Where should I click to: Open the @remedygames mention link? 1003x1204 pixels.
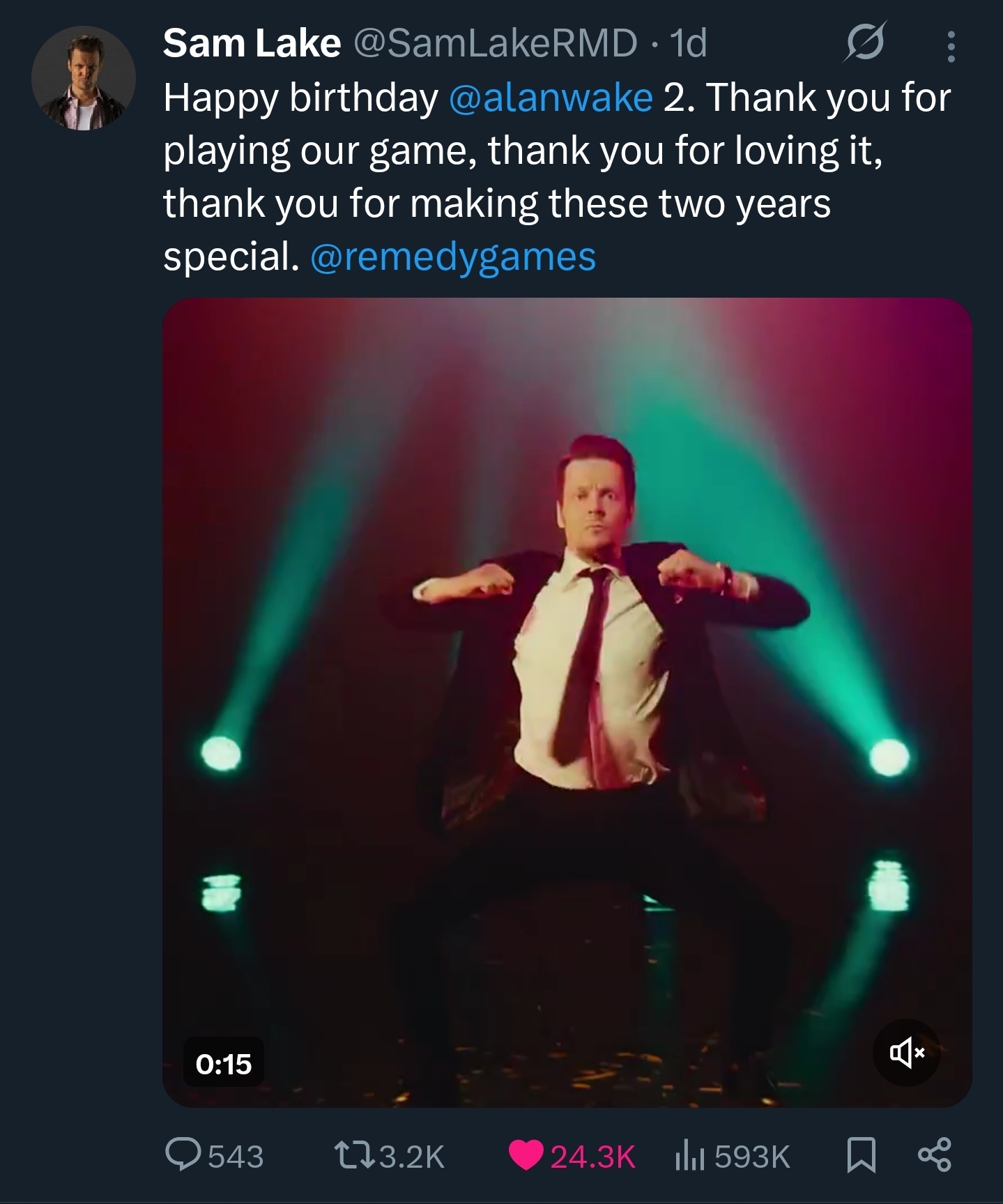[x=452, y=257]
